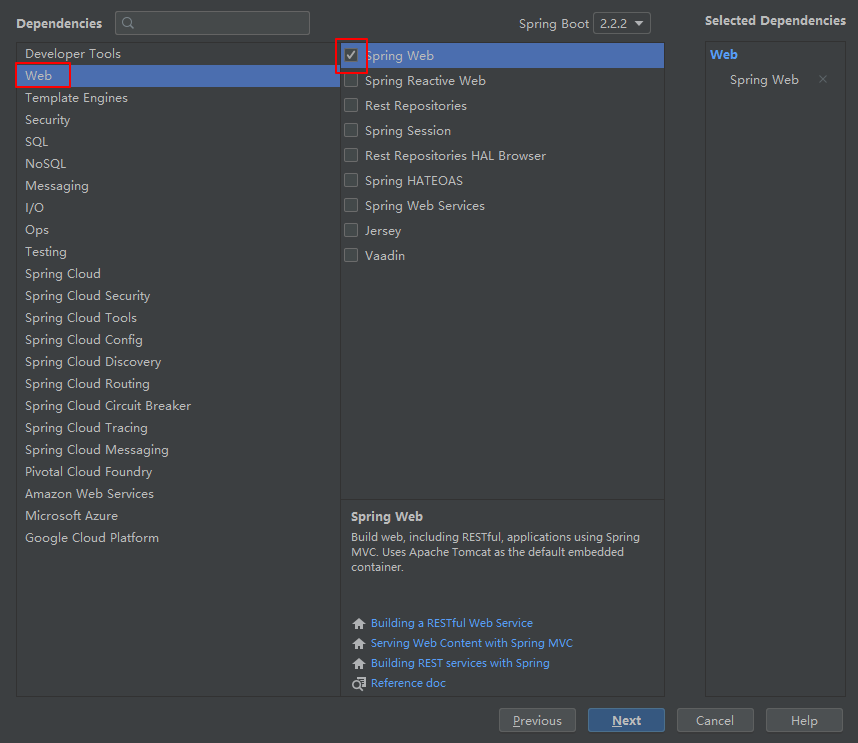This screenshot has width=858, height=743.
Task: Enable the Jersey dependency checkbox
Action: point(351,230)
